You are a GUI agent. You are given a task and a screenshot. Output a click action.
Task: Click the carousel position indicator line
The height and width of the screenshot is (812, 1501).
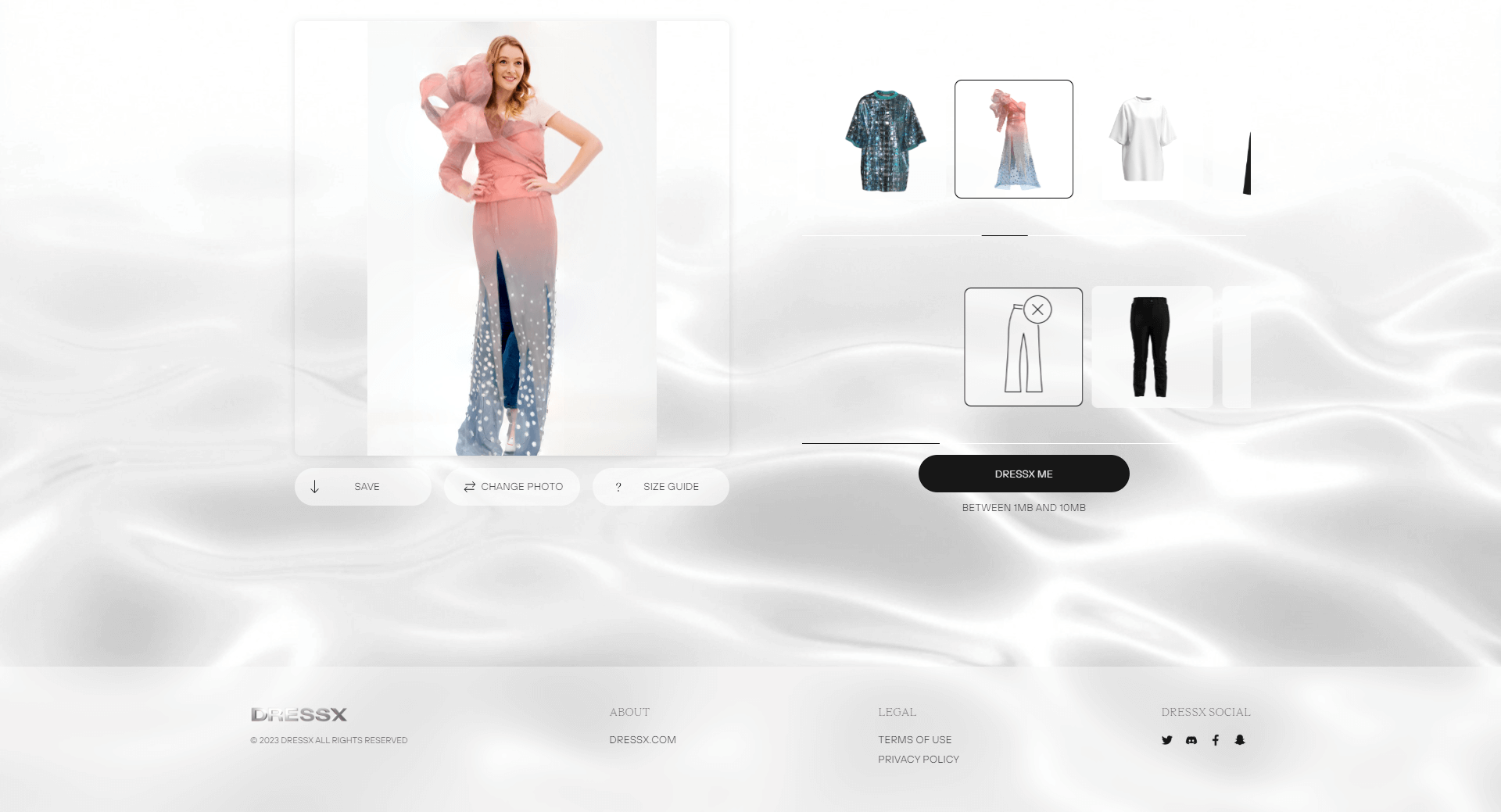[x=1005, y=234]
